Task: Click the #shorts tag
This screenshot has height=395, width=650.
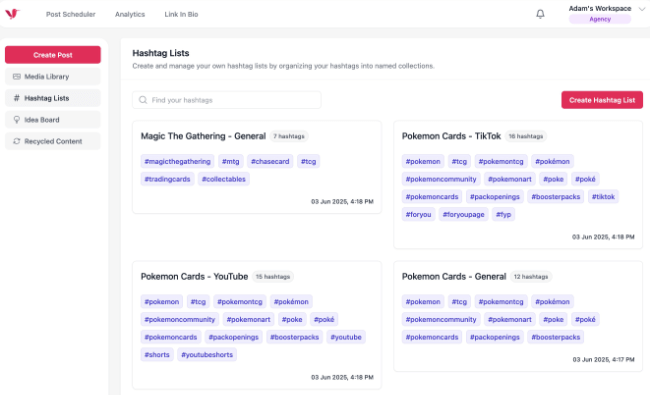Action: 157,354
